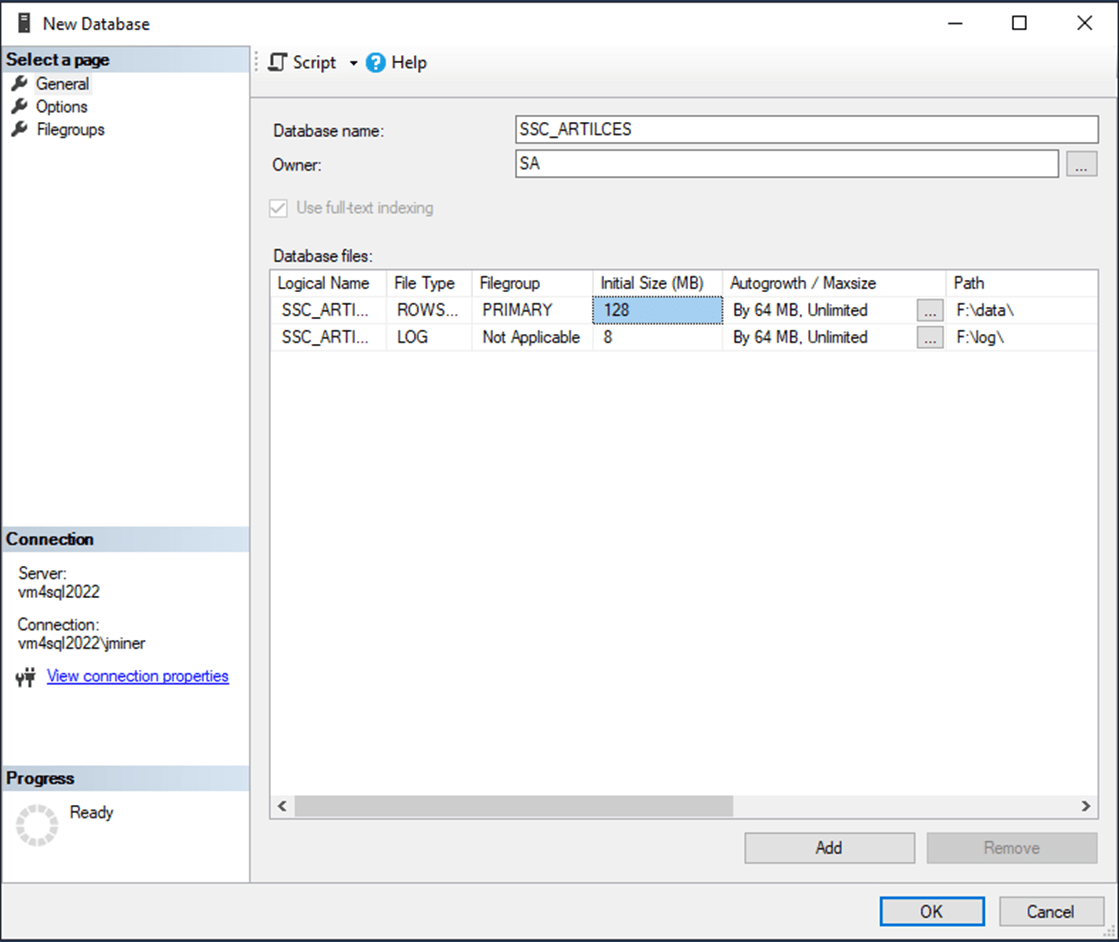
Task: Minimize the New Database window
Action: [x=956, y=23]
